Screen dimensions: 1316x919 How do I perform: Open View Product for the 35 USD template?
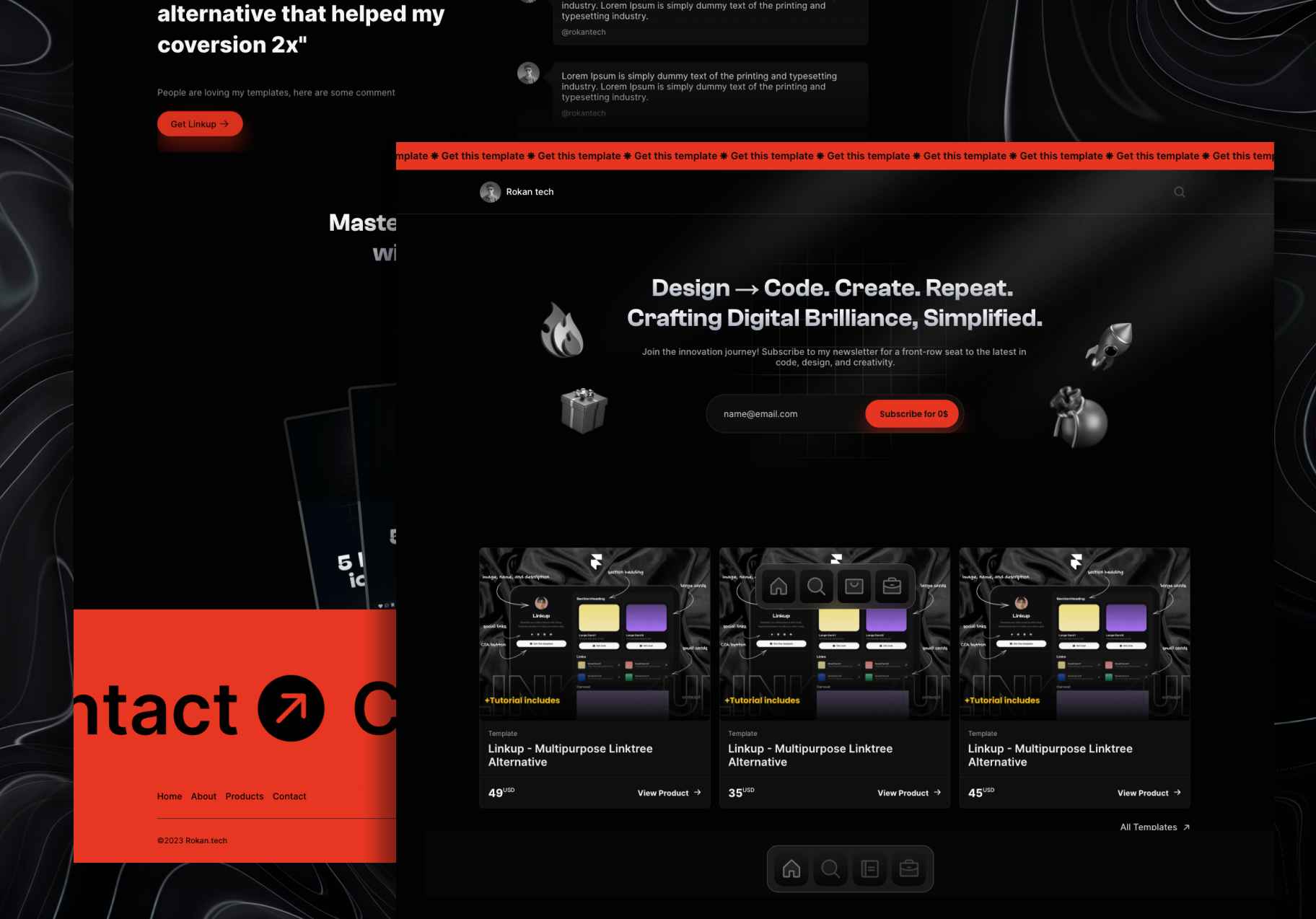[x=908, y=793]
